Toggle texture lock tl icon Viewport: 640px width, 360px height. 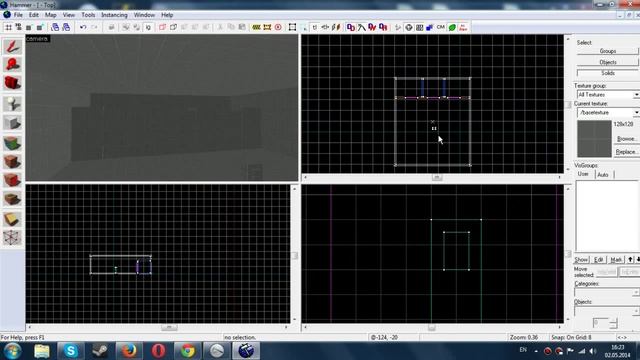tap(315, 27)
